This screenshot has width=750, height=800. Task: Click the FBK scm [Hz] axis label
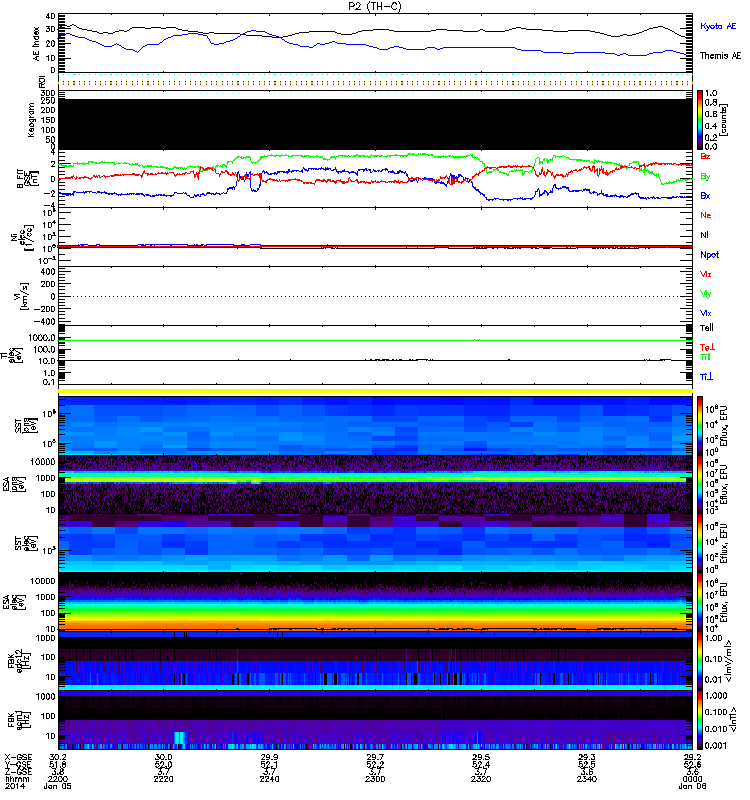coord(18,719)
